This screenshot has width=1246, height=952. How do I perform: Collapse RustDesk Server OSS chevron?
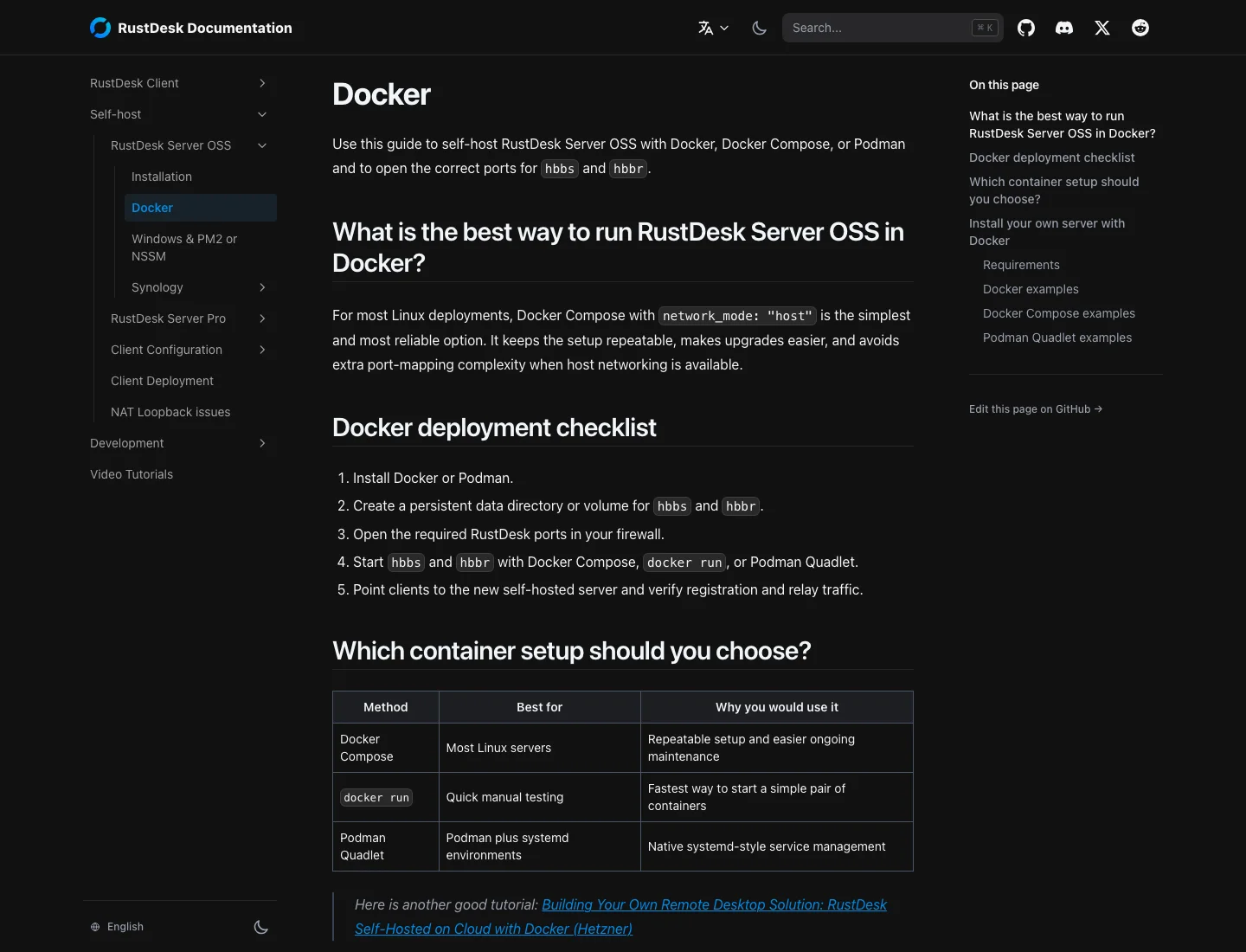(262, 145)
